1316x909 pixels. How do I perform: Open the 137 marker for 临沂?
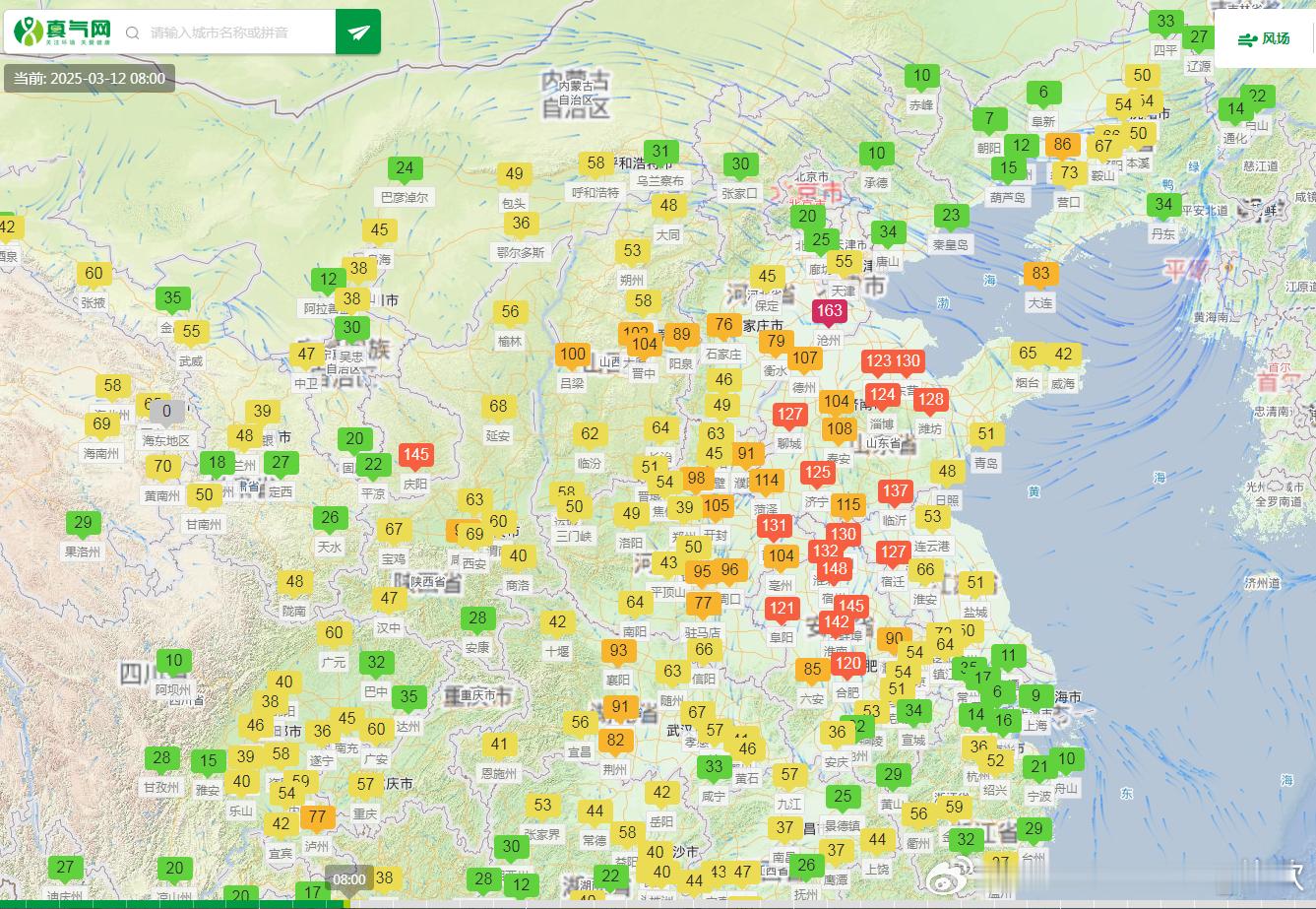point(895,492)
